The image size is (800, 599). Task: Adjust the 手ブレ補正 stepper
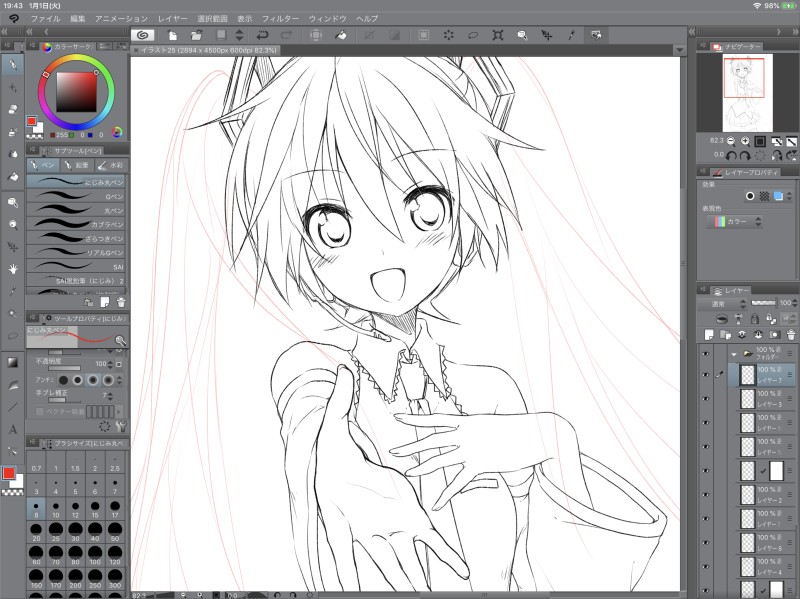110,396
